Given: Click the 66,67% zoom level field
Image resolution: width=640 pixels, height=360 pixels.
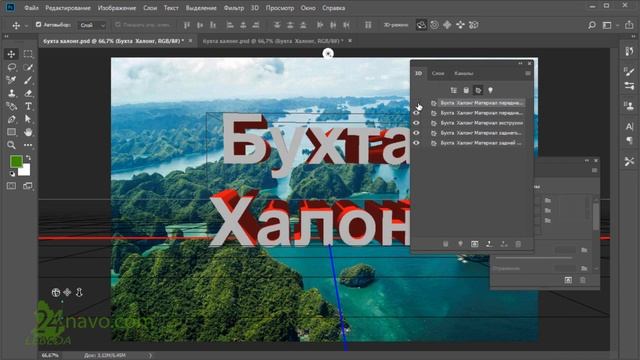Looking at the screenshot, I should point(50,356).
